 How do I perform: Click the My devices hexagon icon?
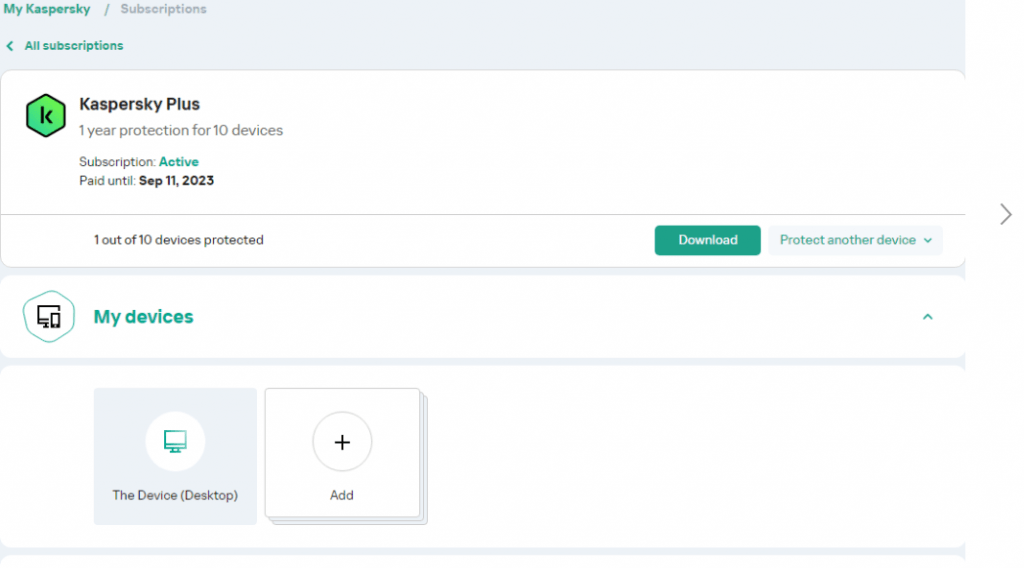pyautogui.click(x=49, y=317)
